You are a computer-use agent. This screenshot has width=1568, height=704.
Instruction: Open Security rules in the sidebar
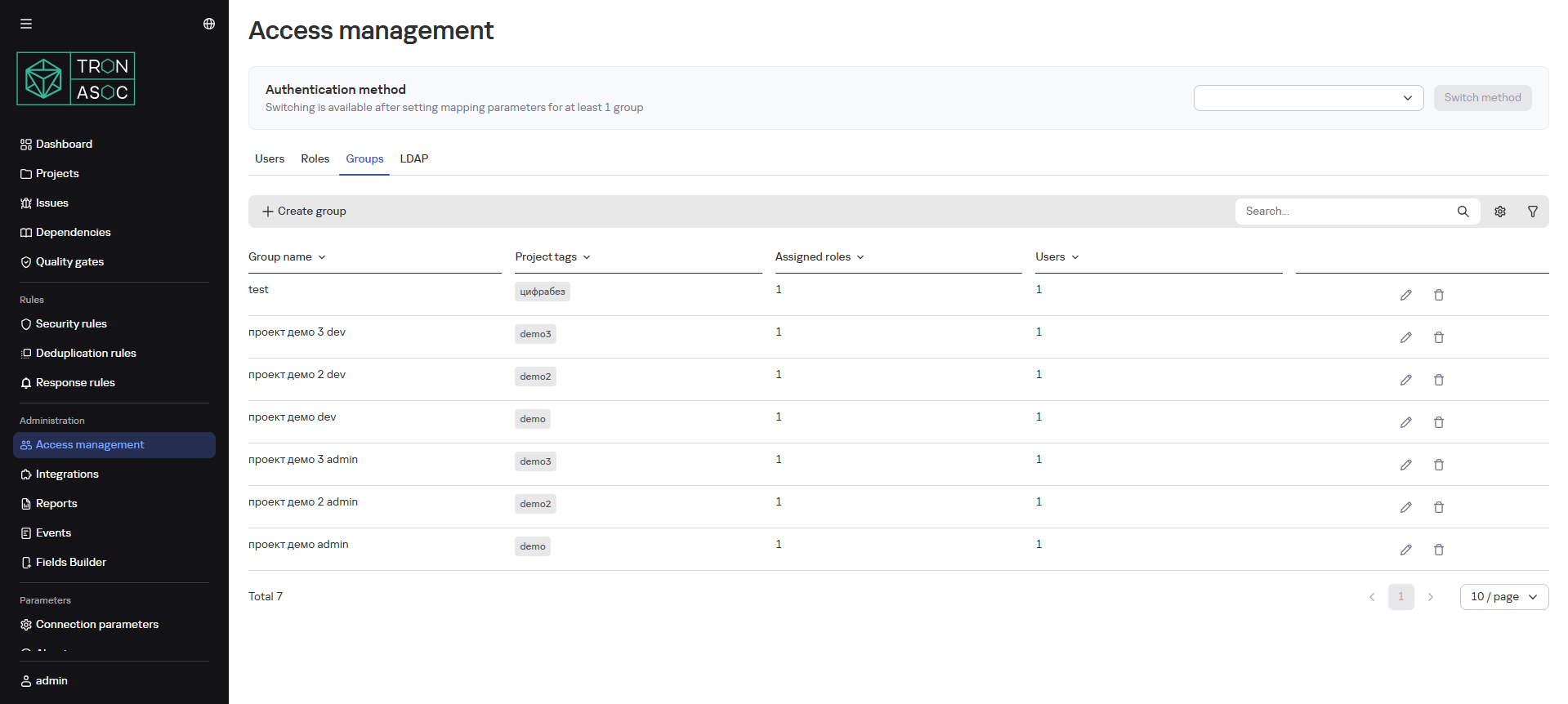(x=71, y=324)
